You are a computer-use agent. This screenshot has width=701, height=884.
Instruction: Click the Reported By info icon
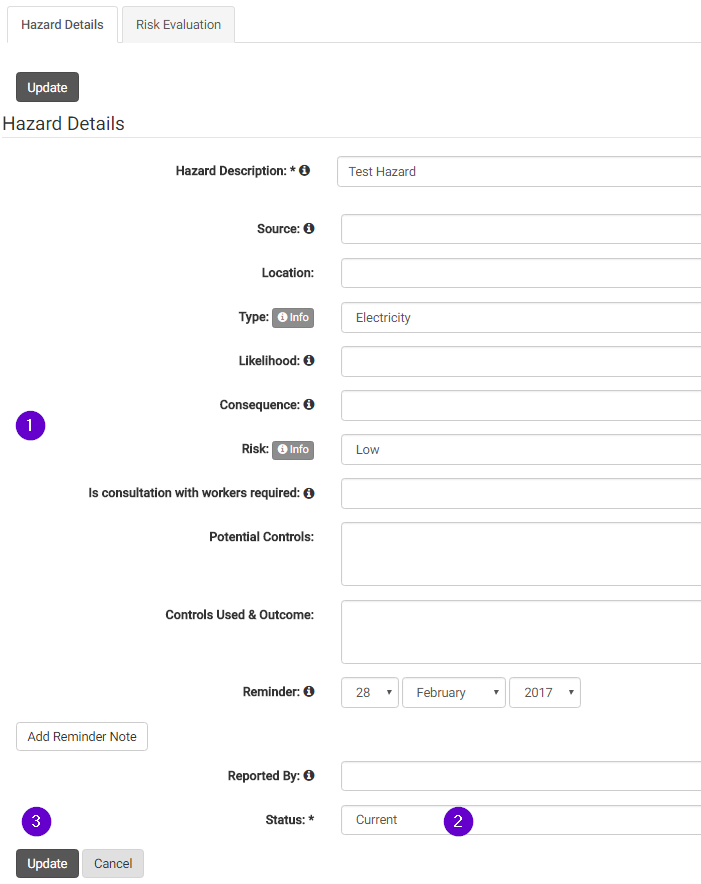pos(308,775)
